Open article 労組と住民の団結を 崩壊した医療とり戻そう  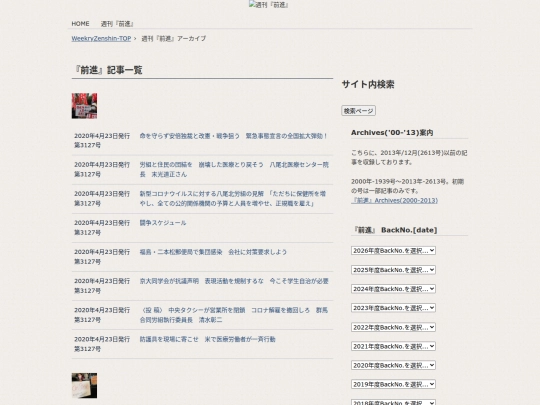click(234, 169)
